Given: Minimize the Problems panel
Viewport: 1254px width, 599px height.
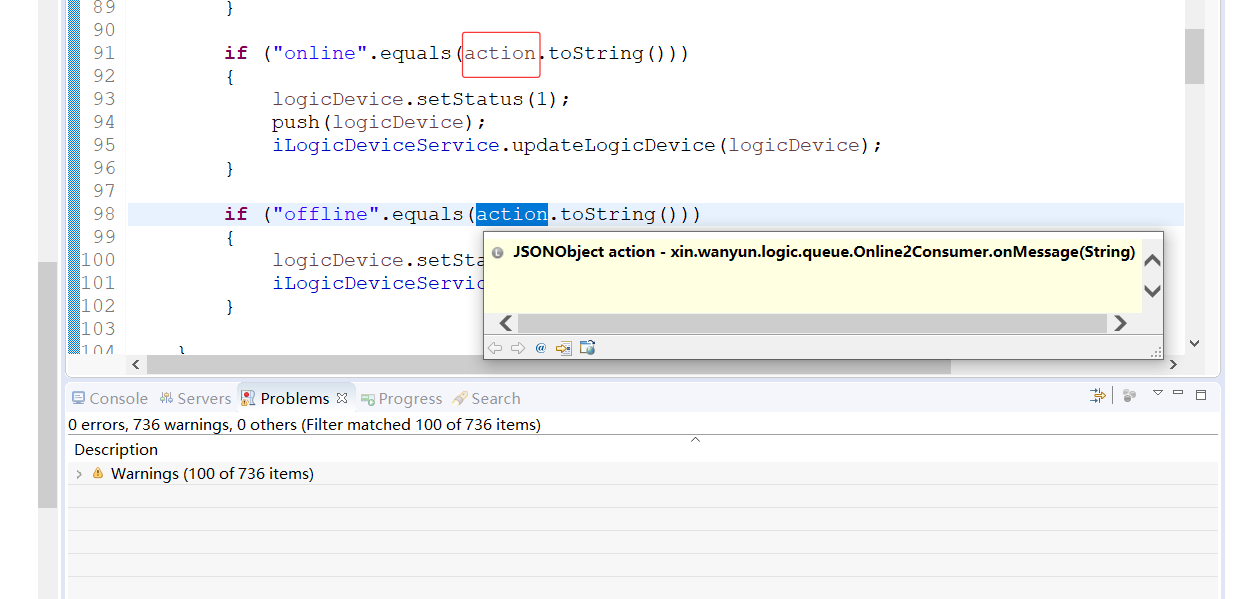Looking at the screenshot, I should point(1178,393).
